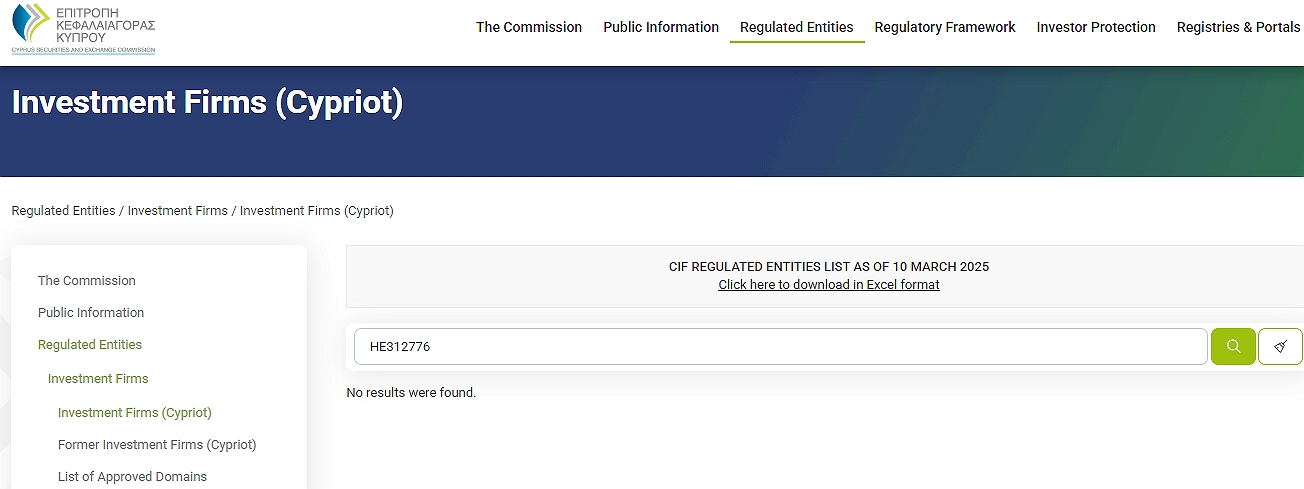Click the clear search broom icon

click(1280, 347)
